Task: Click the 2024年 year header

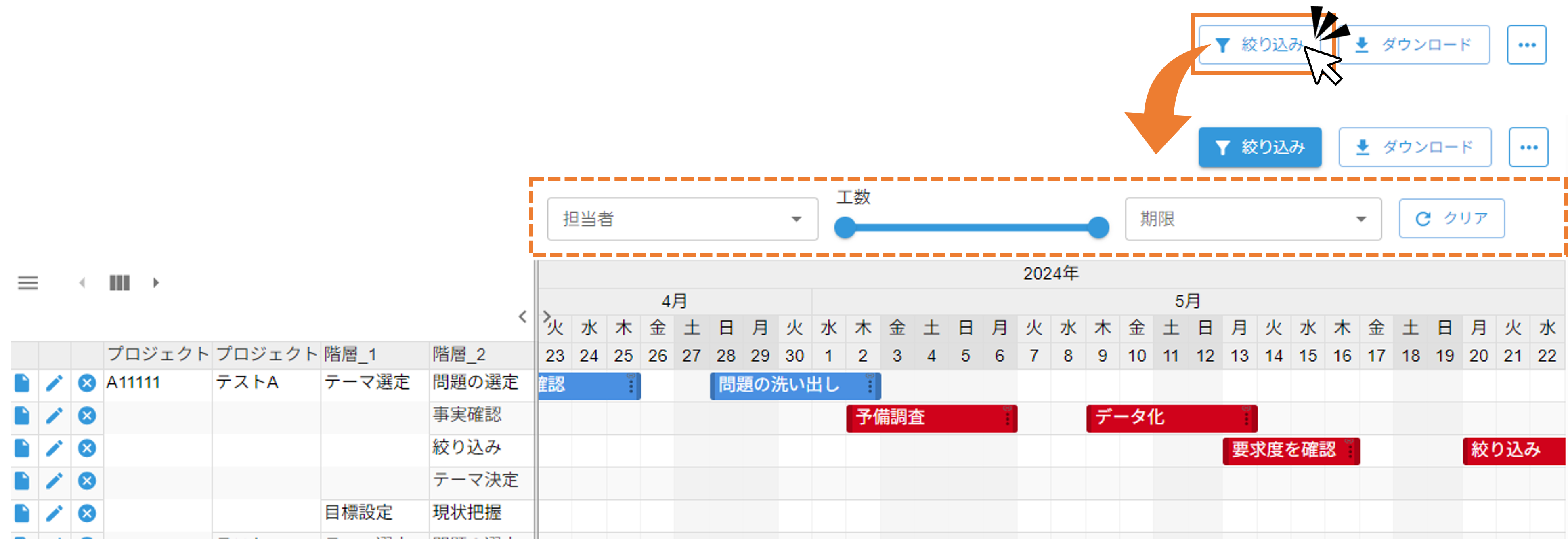Action: (x=1051, y=274)
